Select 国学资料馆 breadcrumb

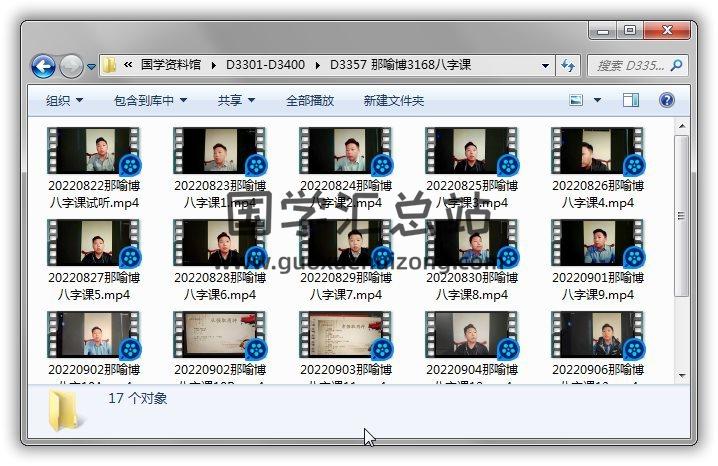pos(170,65)
